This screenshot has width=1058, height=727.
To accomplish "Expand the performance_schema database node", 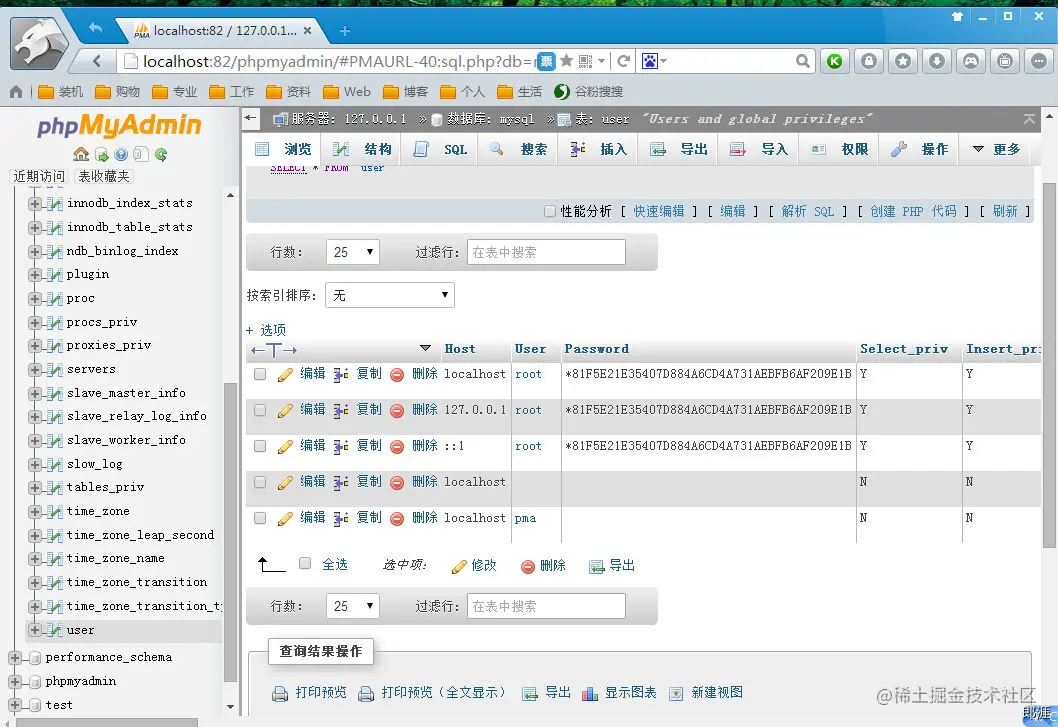I will [14, 657].
